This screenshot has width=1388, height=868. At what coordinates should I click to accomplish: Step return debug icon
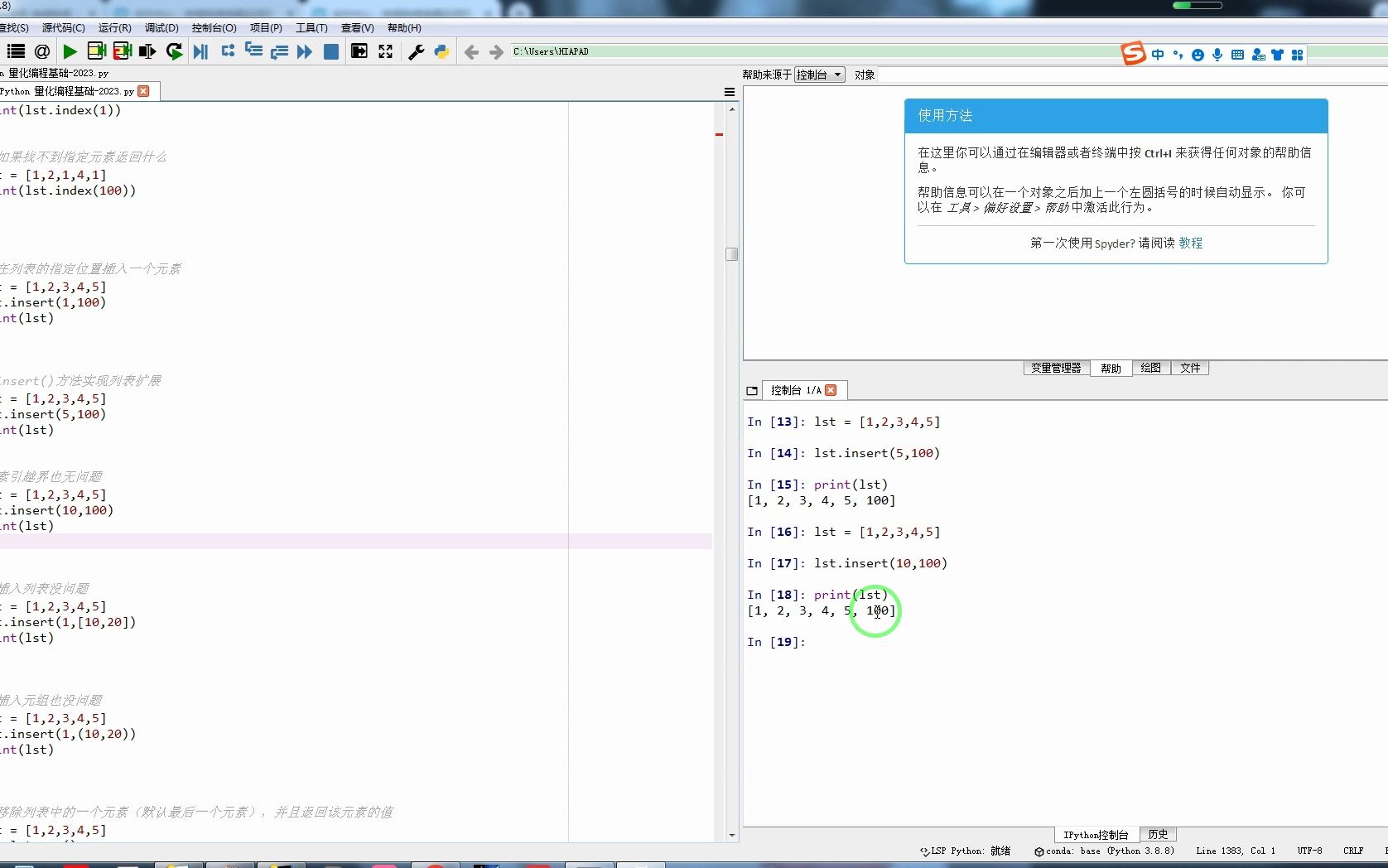(x=279, y=51)
